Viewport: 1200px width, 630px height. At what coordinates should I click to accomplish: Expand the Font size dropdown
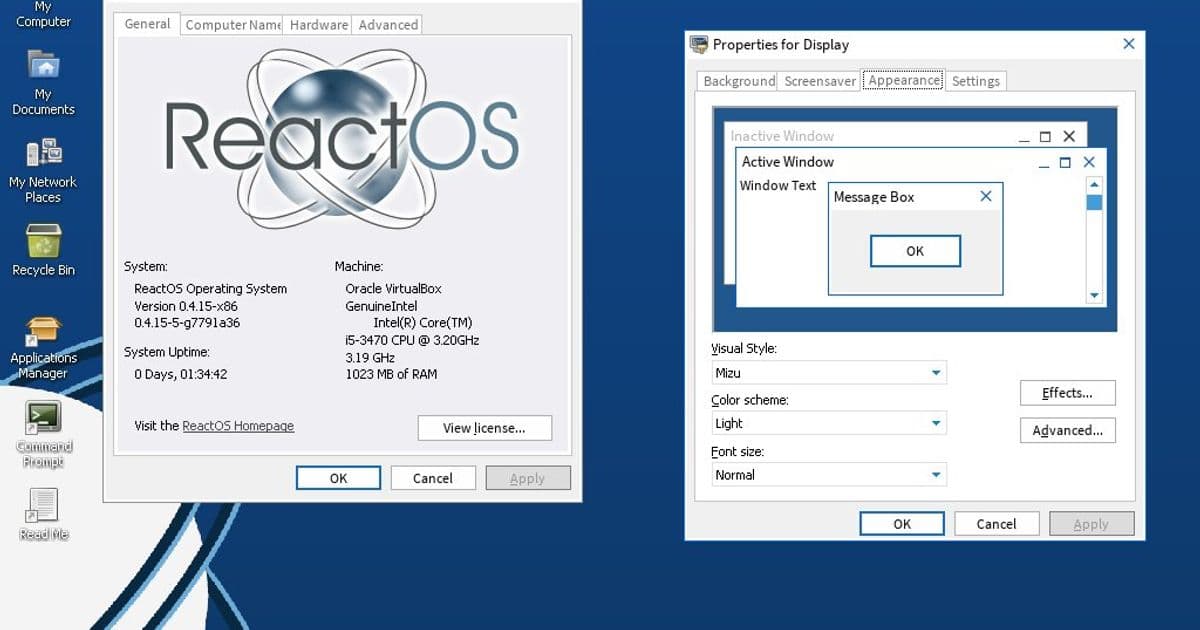tap(937, 474)
